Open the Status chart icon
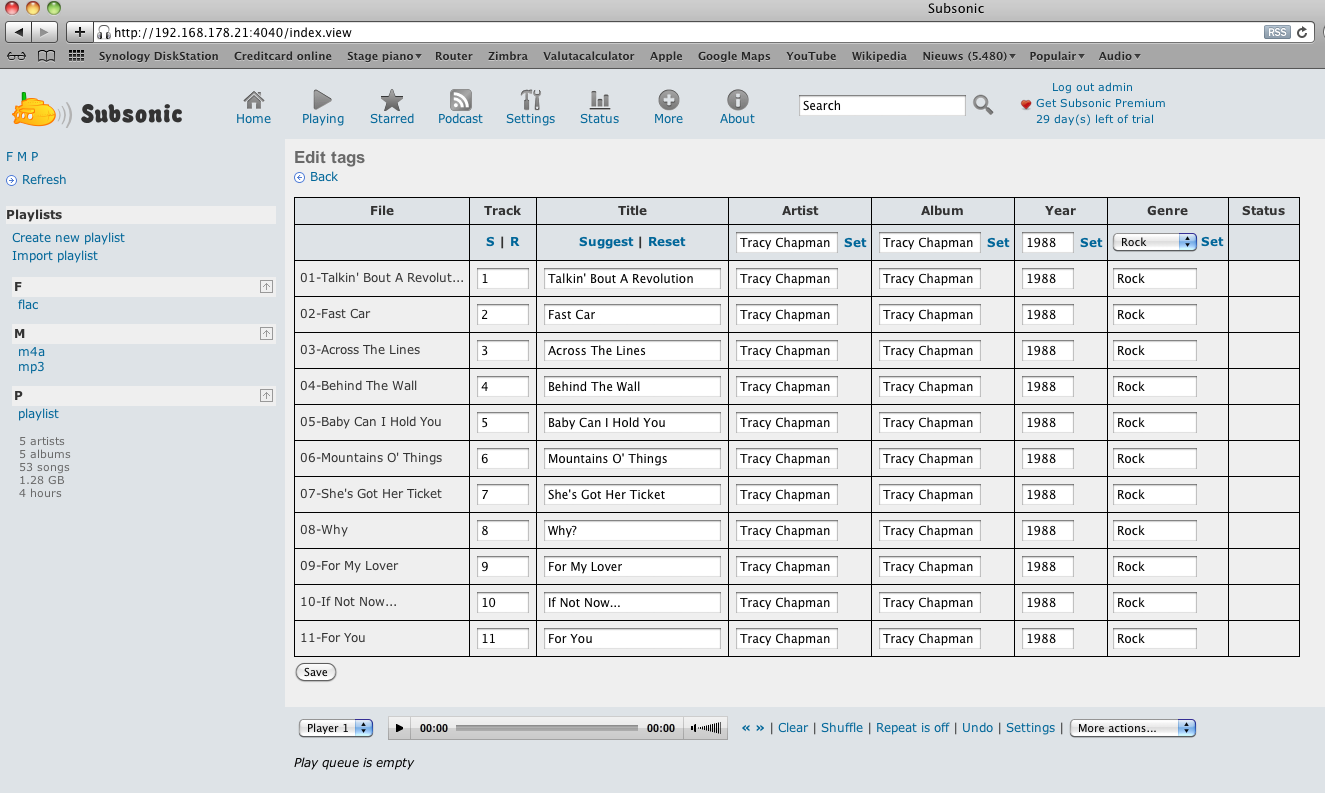Viewport: 1325px width, 793px height. tap(599, 99)
